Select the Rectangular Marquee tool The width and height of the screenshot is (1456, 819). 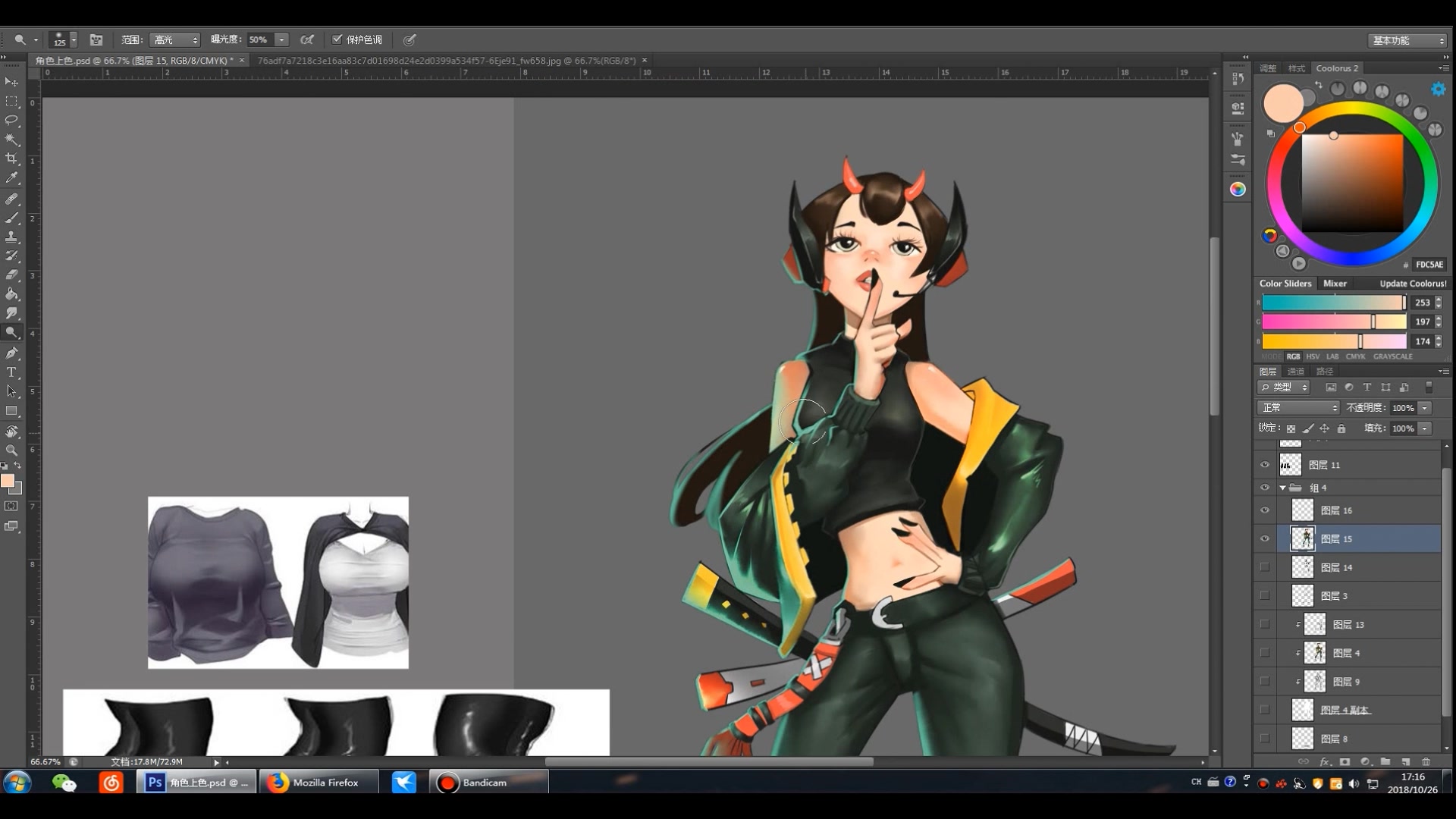pos(11,101)
